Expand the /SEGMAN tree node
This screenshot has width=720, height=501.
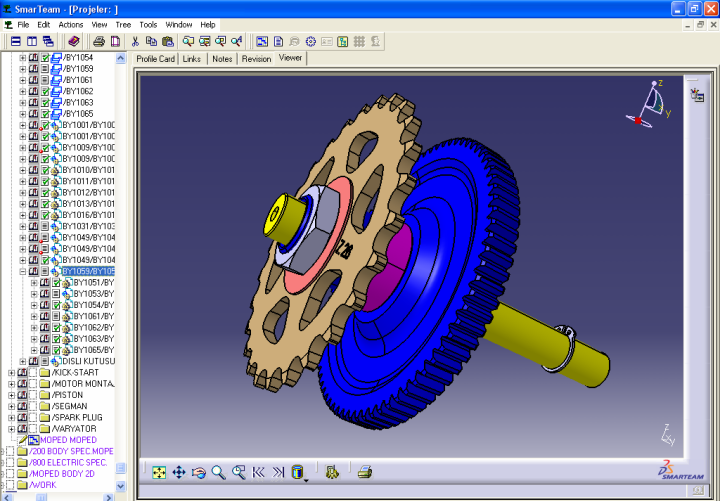[x=11, y=406]
